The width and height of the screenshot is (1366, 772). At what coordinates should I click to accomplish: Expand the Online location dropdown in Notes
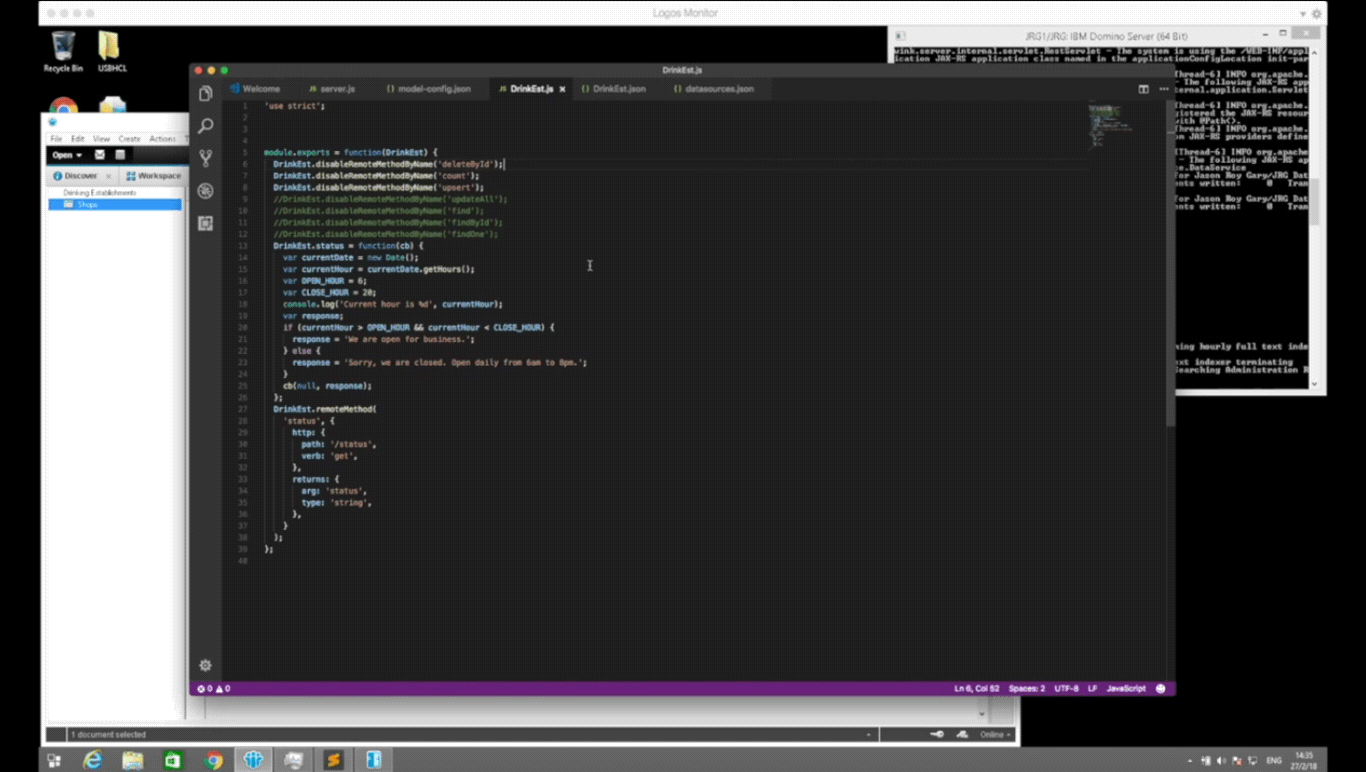(x=996, y=734)
